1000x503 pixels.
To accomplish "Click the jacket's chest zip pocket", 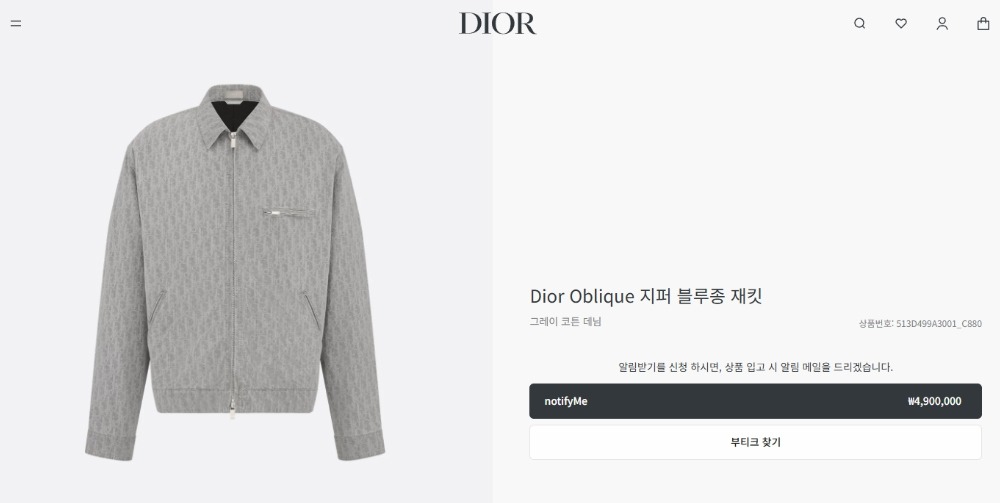I will coord(290,212).
